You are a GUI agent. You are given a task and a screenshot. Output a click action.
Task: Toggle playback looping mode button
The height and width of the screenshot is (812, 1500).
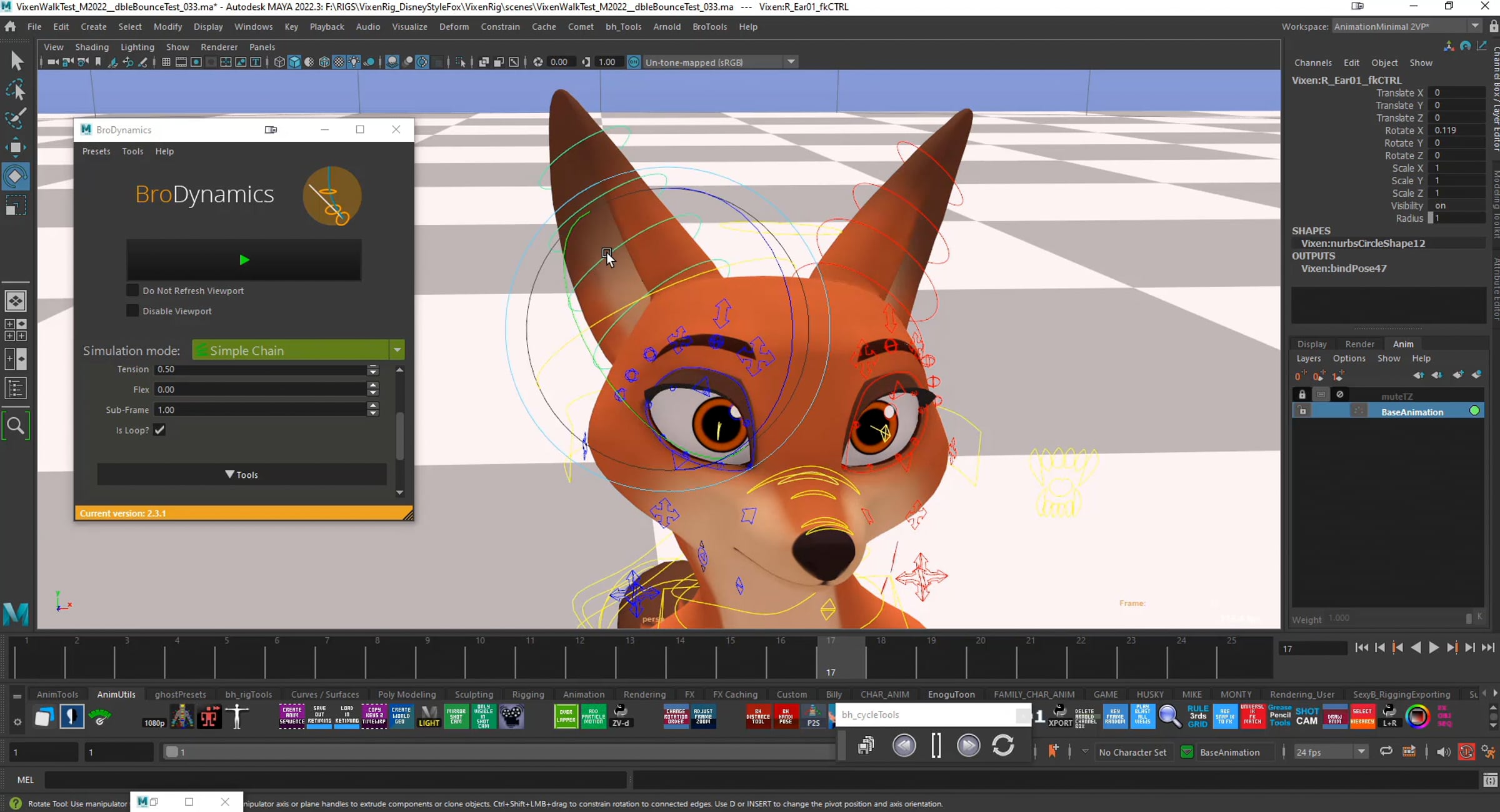pyautogui.click(x=1386, y=752)
